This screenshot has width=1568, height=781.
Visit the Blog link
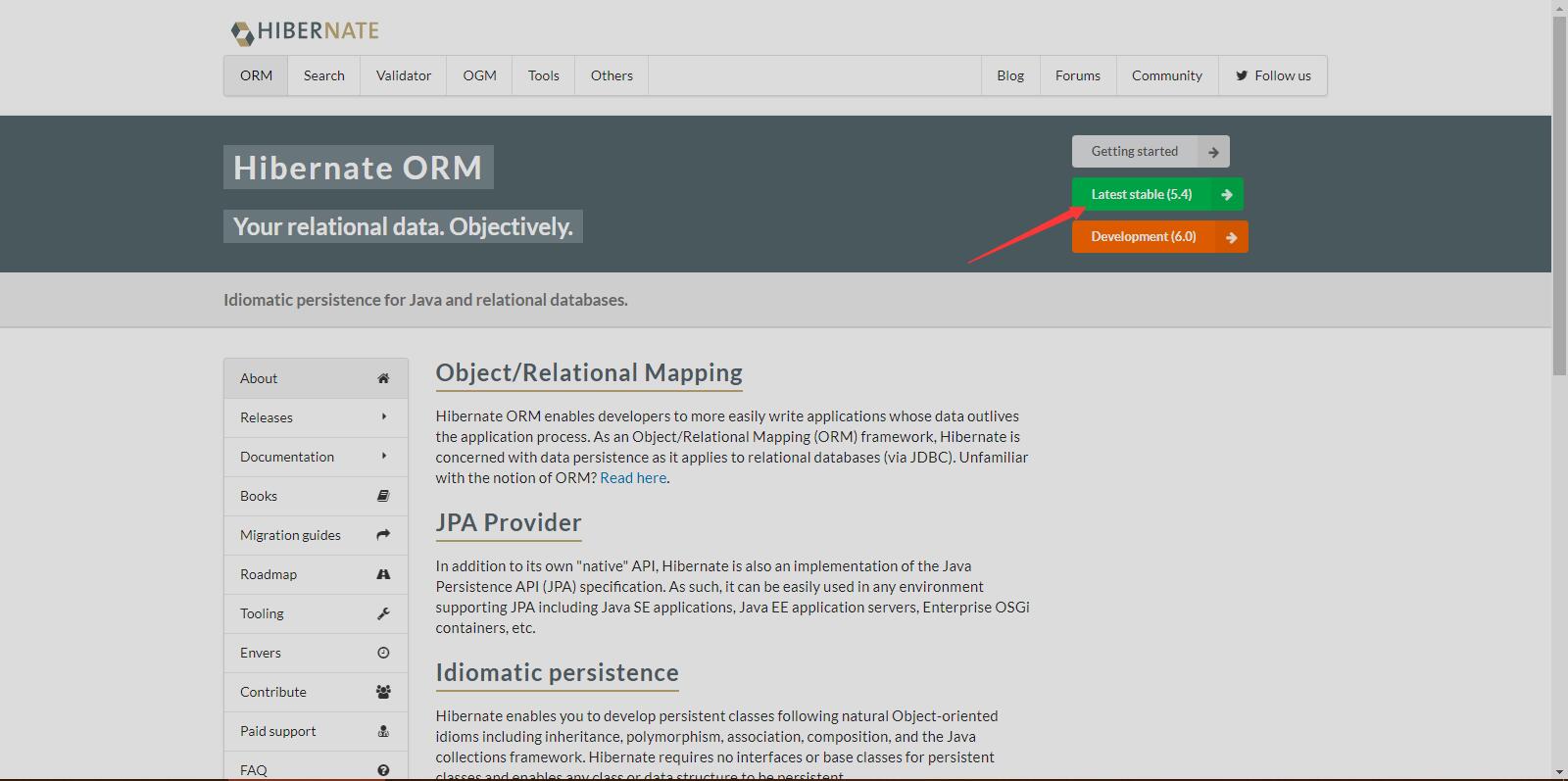1010,75
